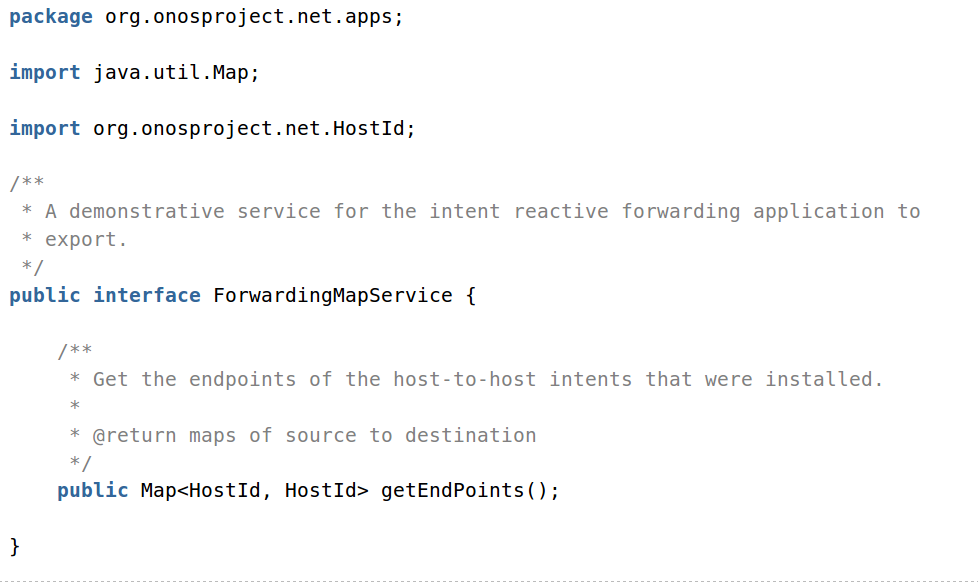Click the closing brace on the last line
The image size is (978, 587).
15,546
